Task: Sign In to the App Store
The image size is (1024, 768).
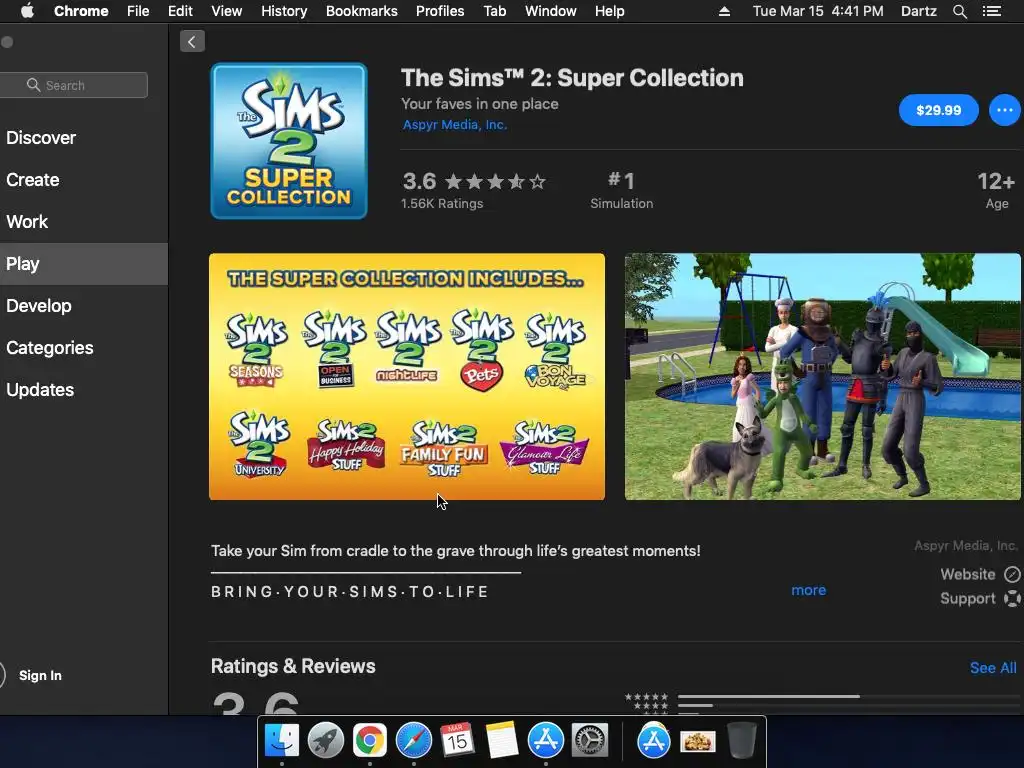Action: click(40, 675)
